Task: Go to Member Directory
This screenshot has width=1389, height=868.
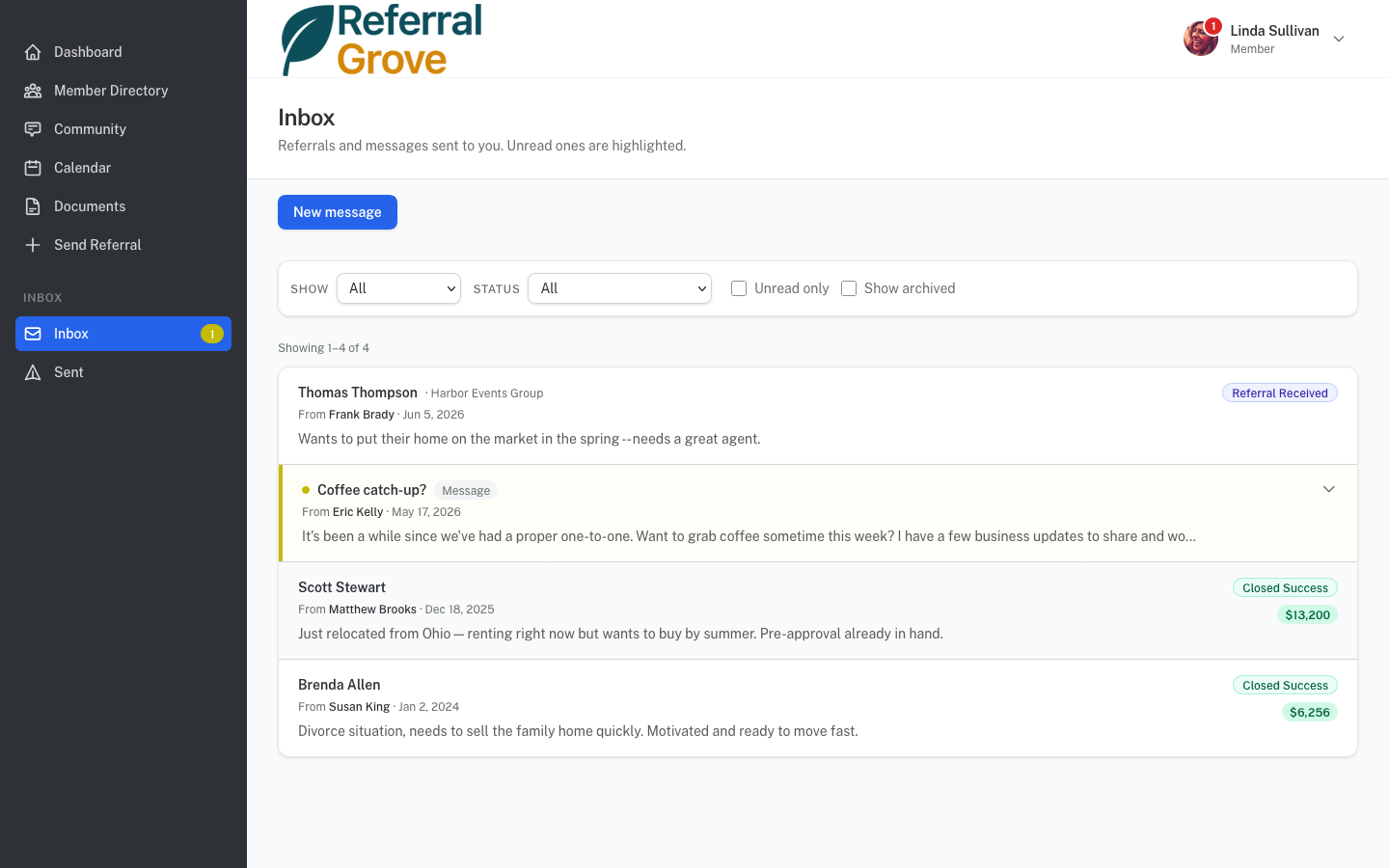Action: point(123,91)
